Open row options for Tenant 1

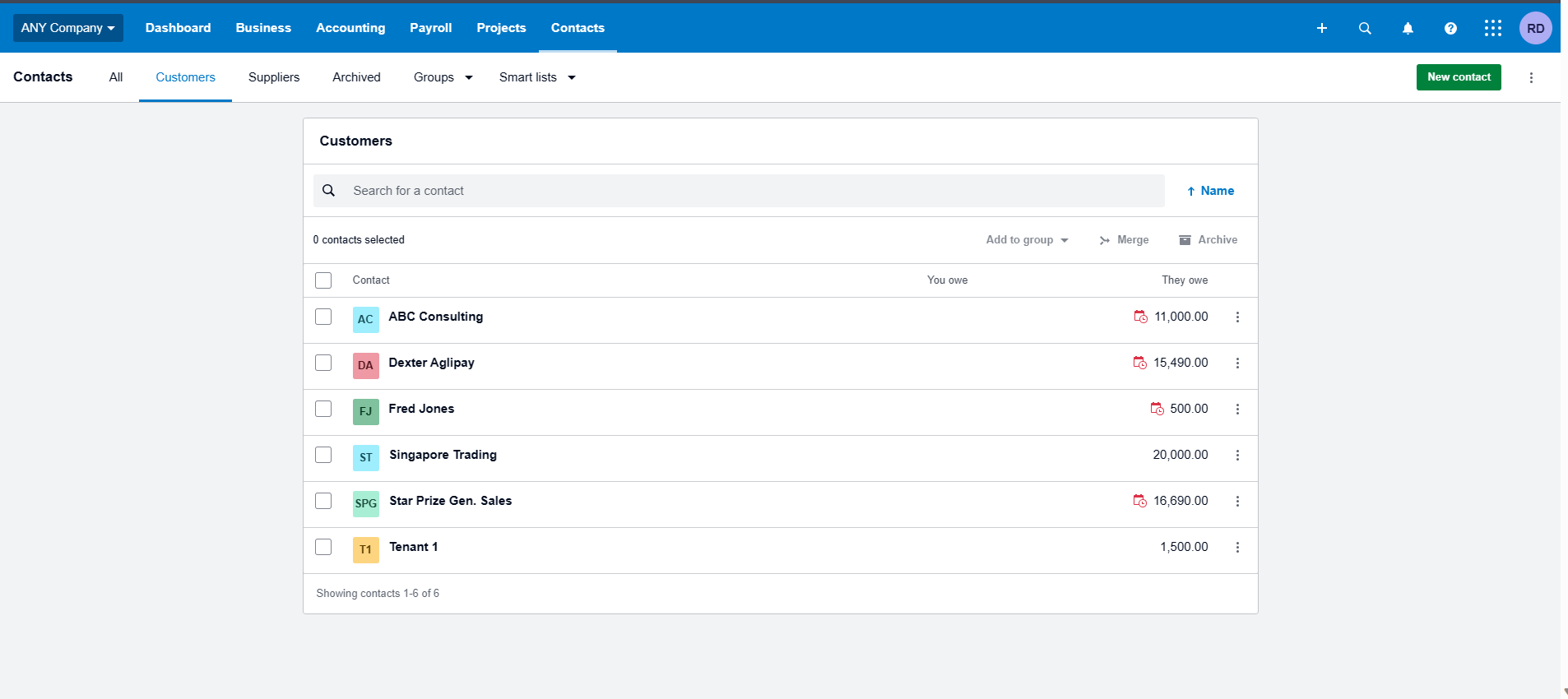point(1237,547)
